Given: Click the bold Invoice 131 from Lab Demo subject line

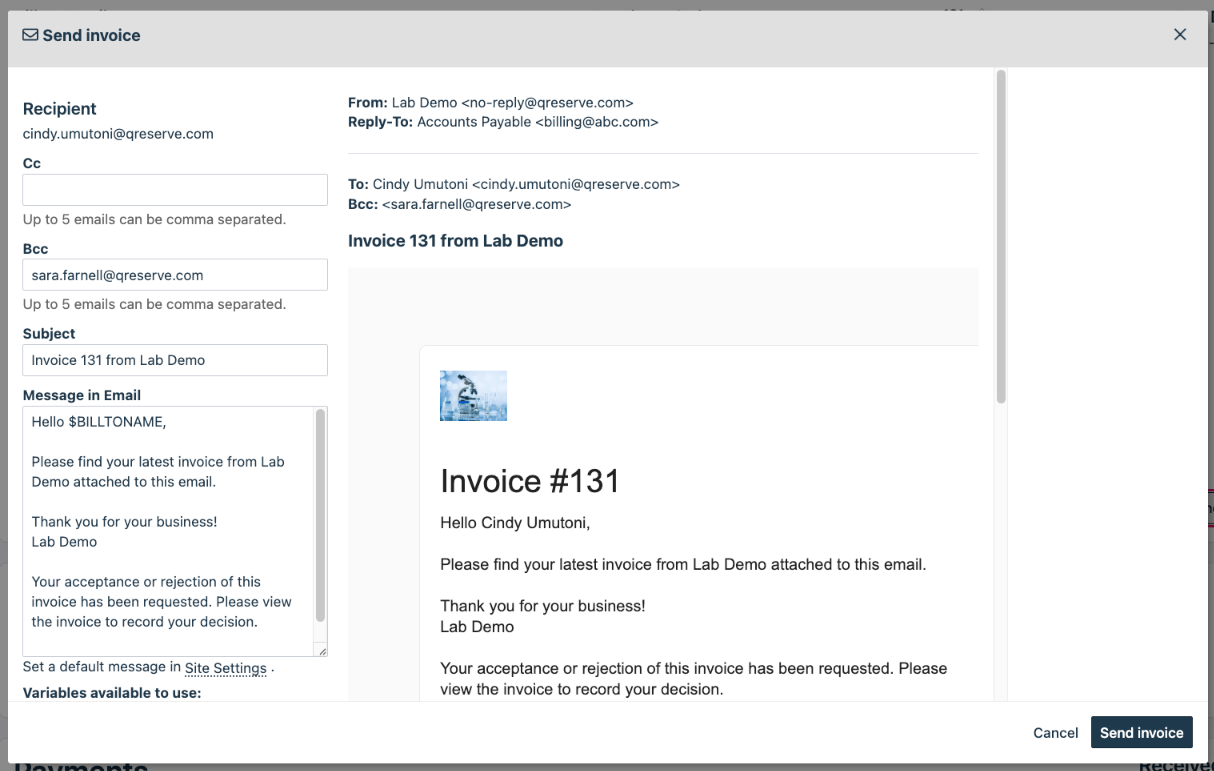Looking at the screenshot, I should pyautogui.click(x=455, y=240).
